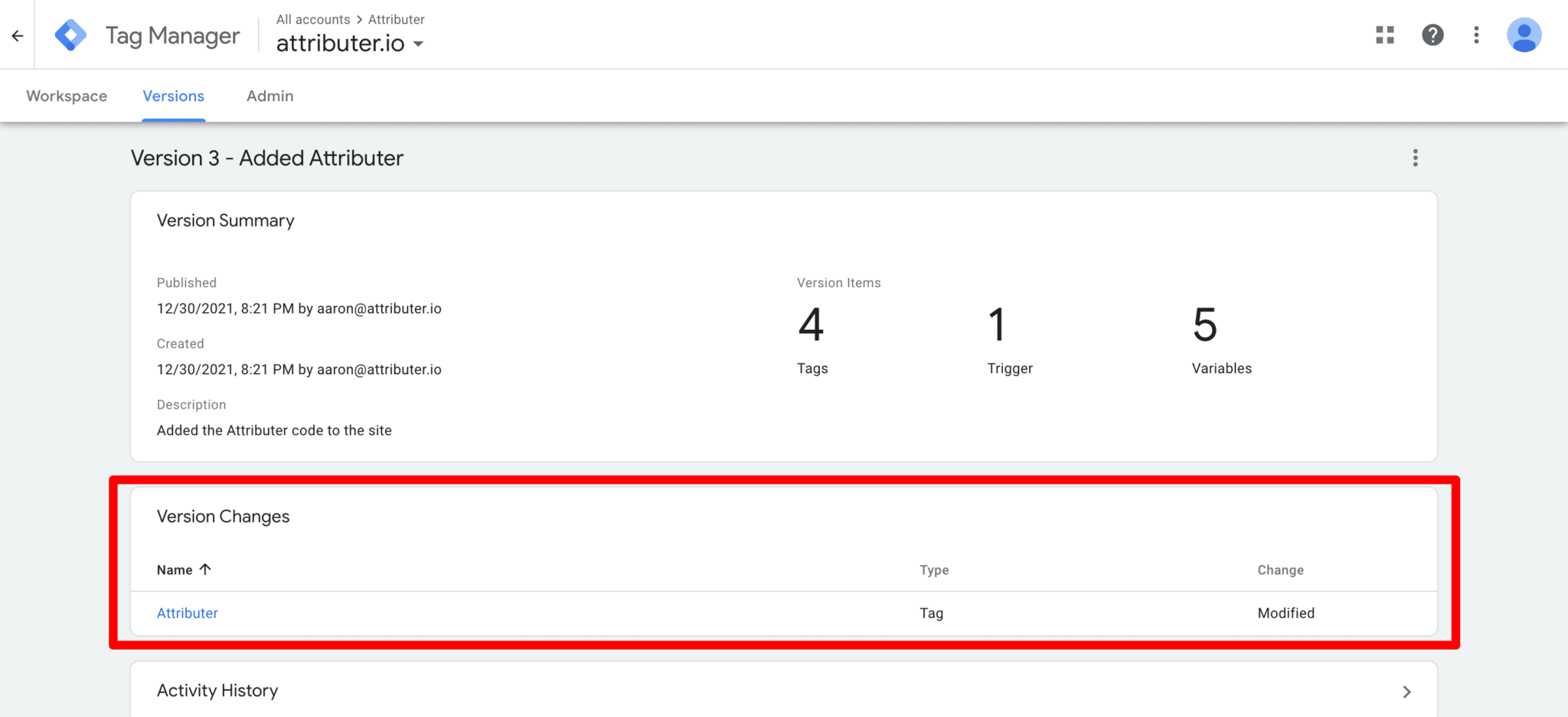
Task: Click the 'Version 3 - Added Attributer' title
Action: click(x=267, y=158)
